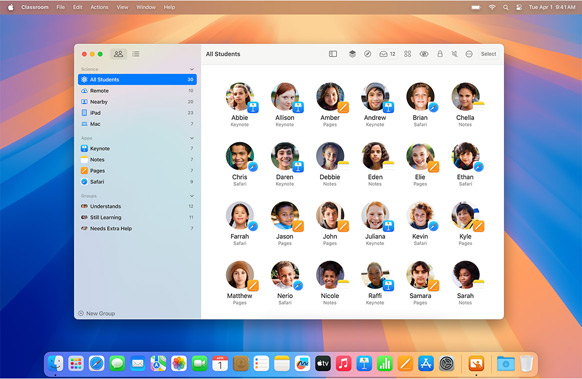Select the Still Learning group
582x379 pixels.
pyautogui.click(x=137, y=217)
